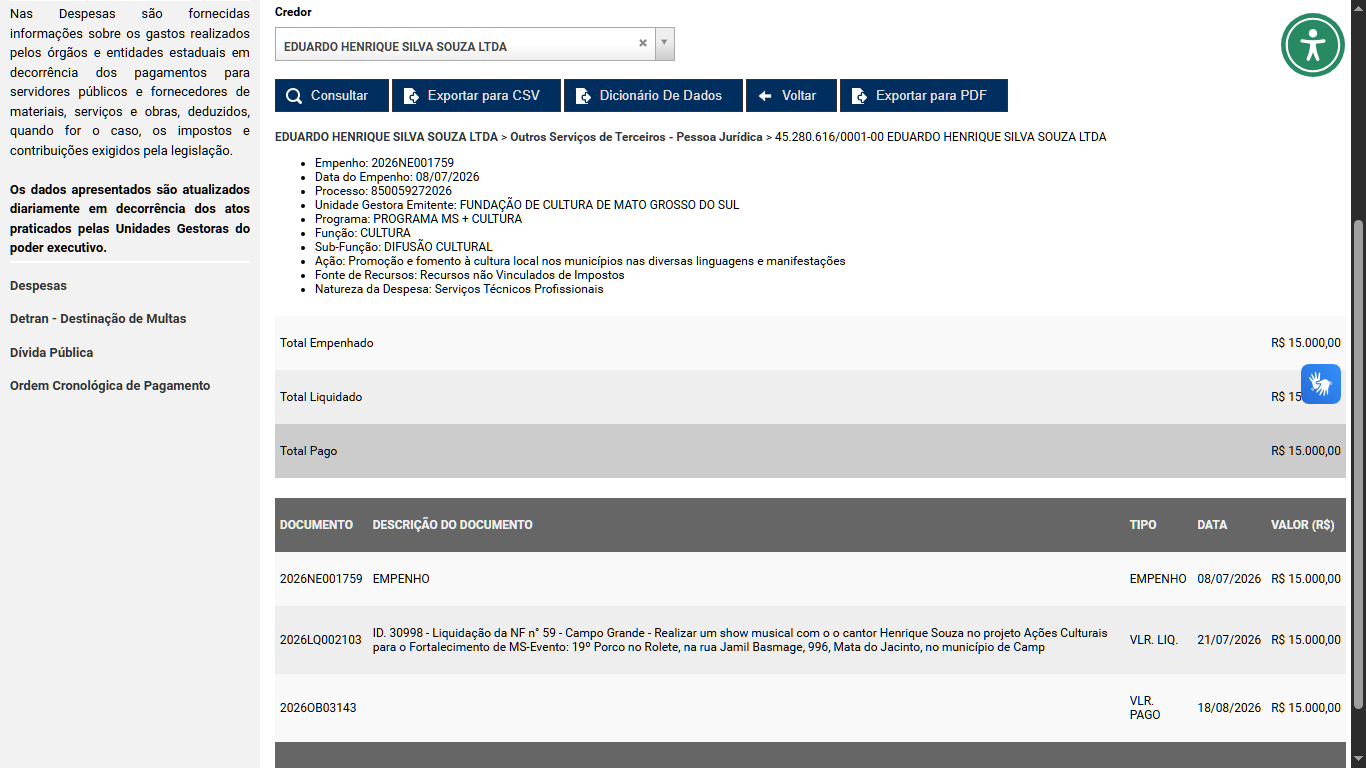This screenshot has height=768, width=1366.
Task: Click the back arrow icon on Voltar
Action: (x=765, y=96)
